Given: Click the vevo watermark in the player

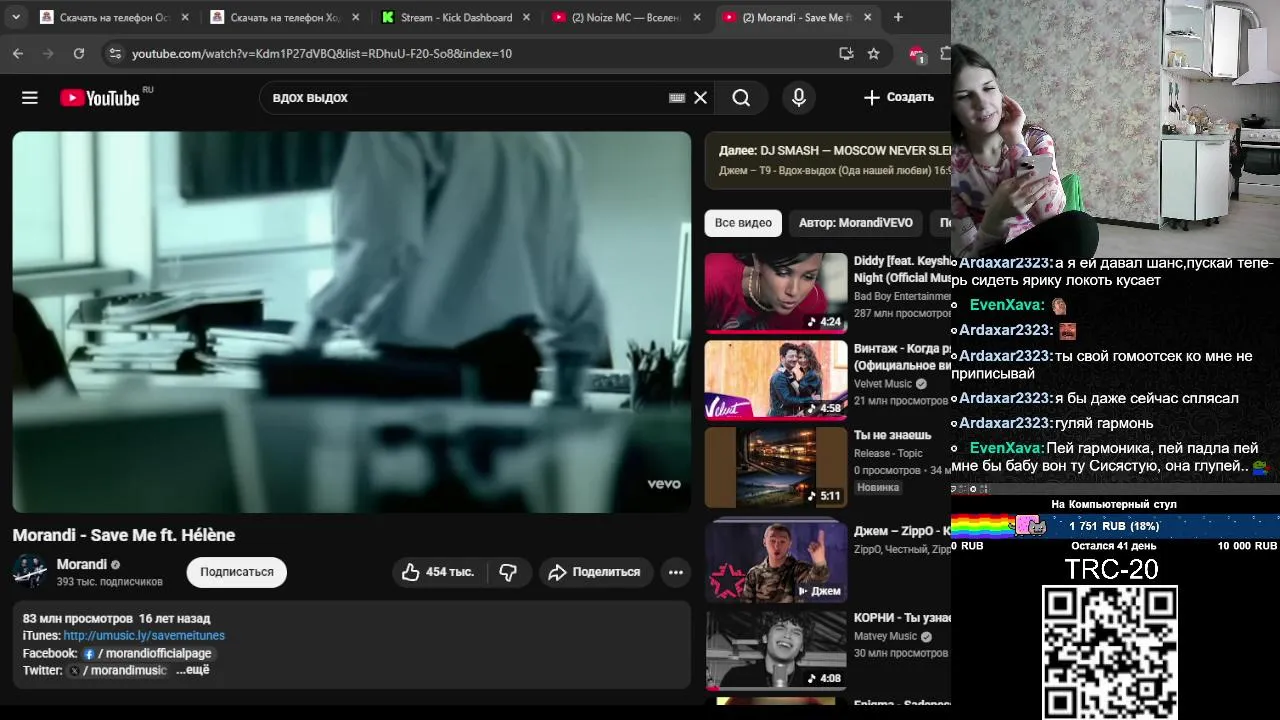Looking at the screenshot, I should click(664, 484).
